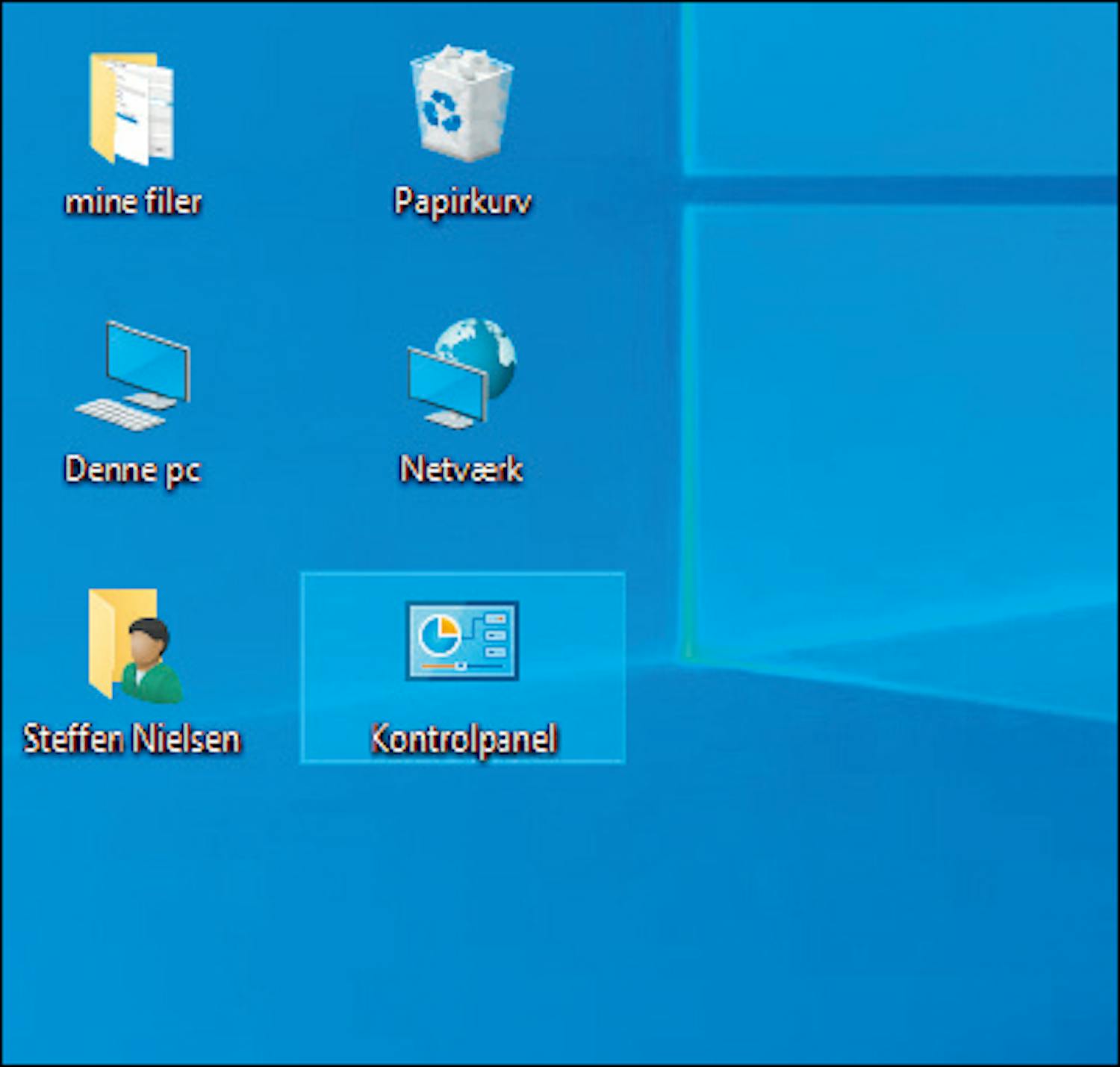The image size is (1120, 1067).
Task: Click the 'Kontrolpanel' label text
Action: 464,739
